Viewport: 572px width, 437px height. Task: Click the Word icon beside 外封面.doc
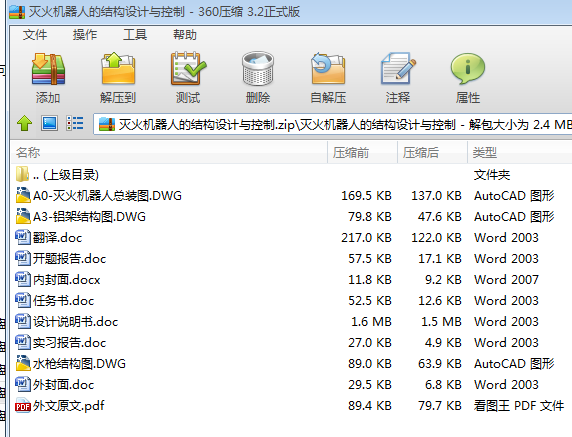coord(23,384)
